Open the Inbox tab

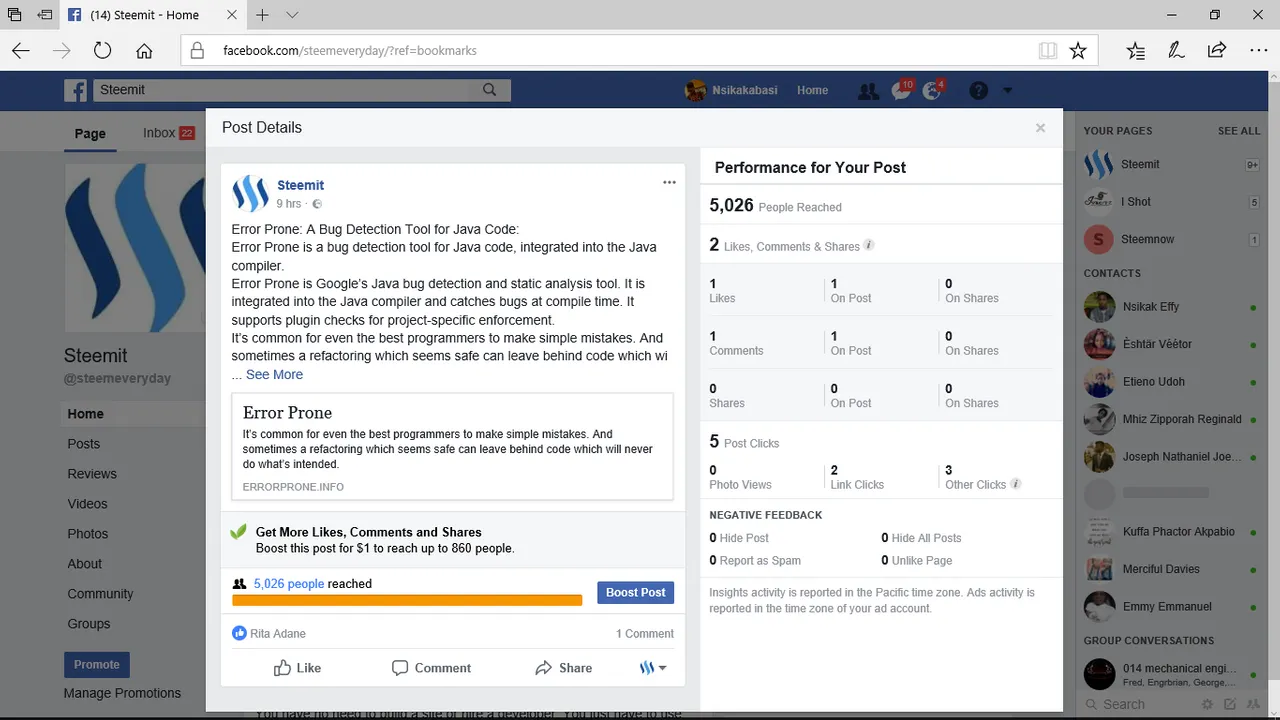coord(168,133)
